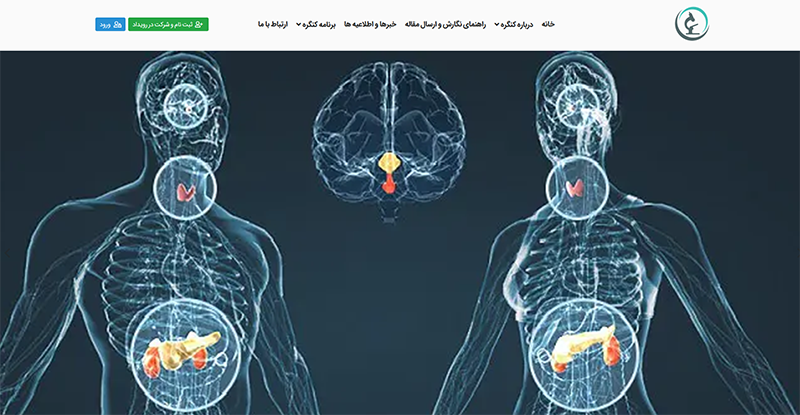Expand chevron beside درباره کنگره
The image size is (800, 415).
pos(496,25)
